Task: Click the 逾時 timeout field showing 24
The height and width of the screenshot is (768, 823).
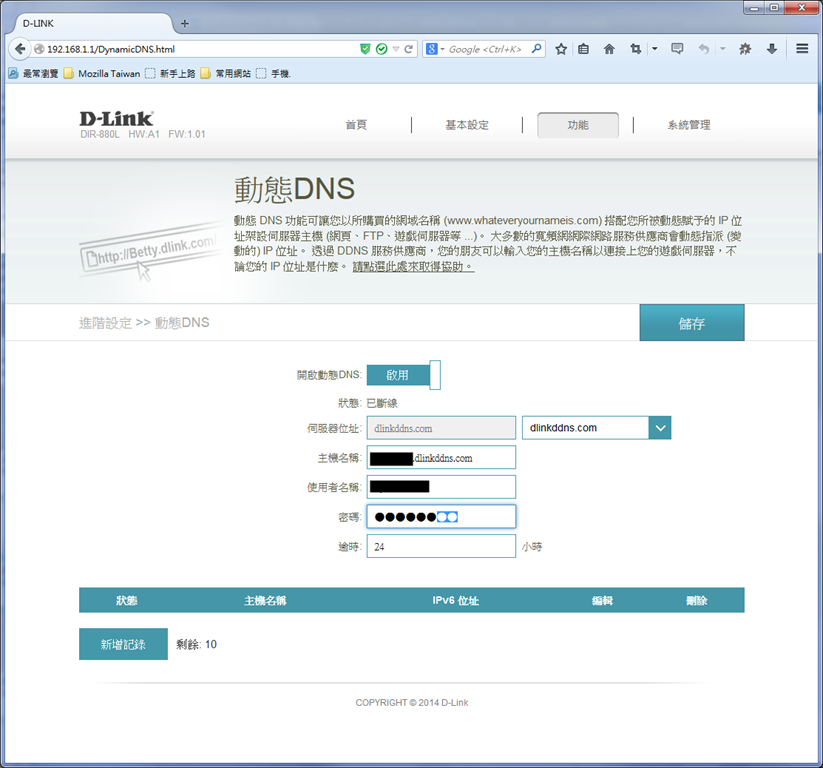Action: (441, 546)
